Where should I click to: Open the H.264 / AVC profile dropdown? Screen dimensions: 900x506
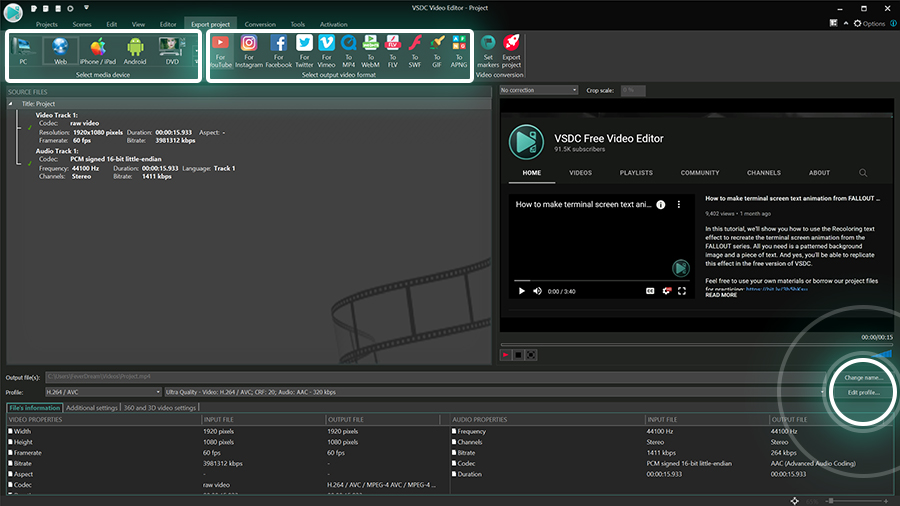(103, 392)
